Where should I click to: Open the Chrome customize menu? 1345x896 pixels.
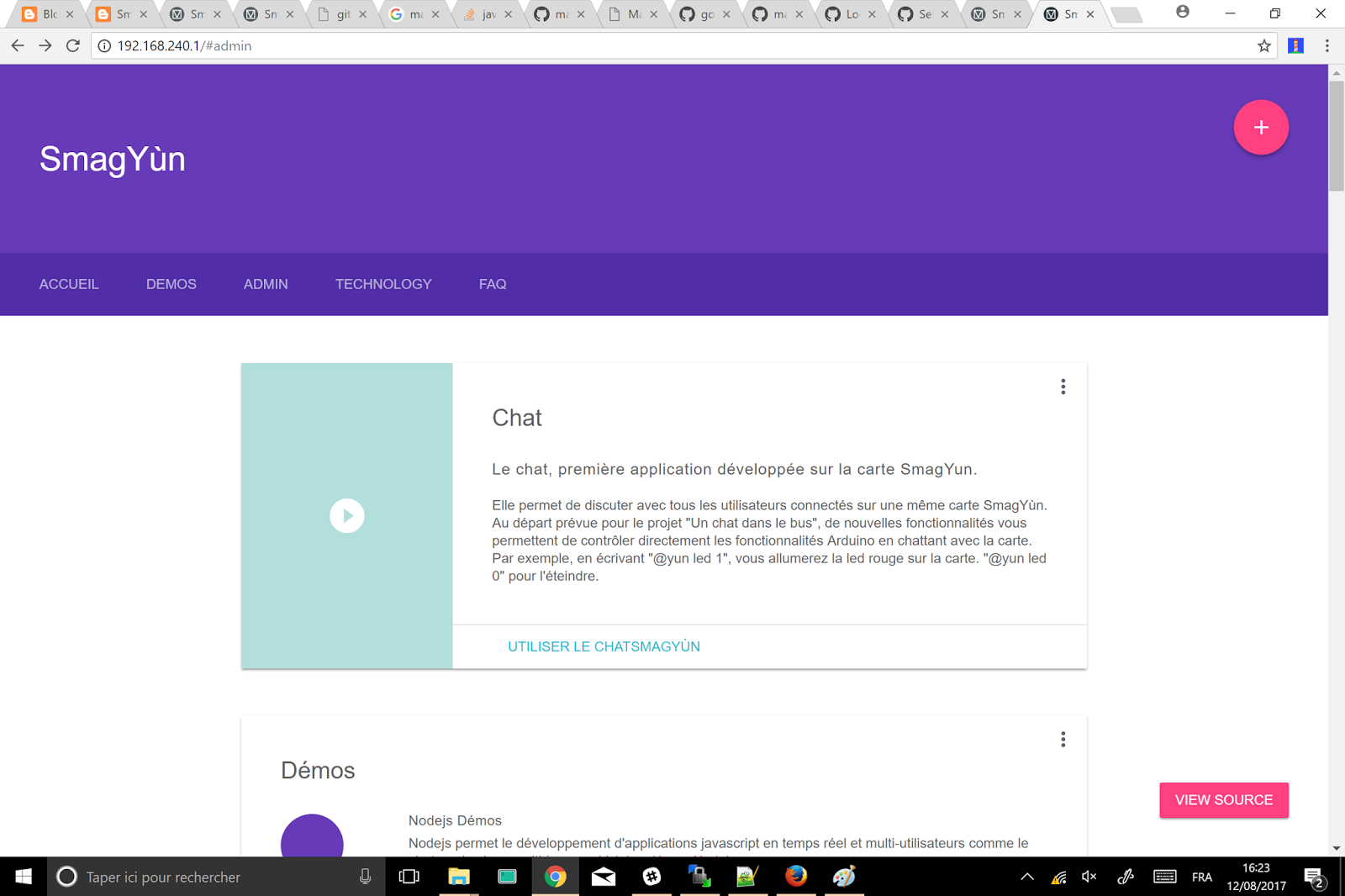[1327, 46]
